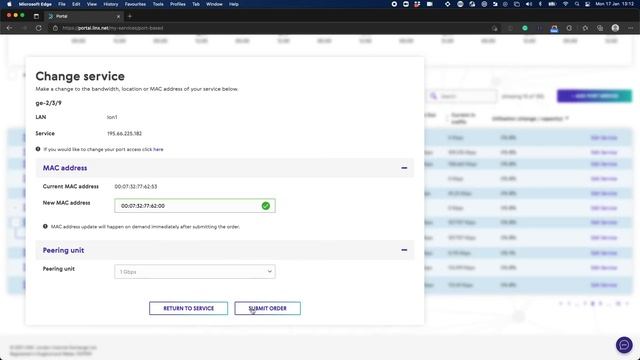The width and height of the screenshot is (640, 360).
Task: Click the Add Port Service button behind dialog
Action: click(594, 96)
